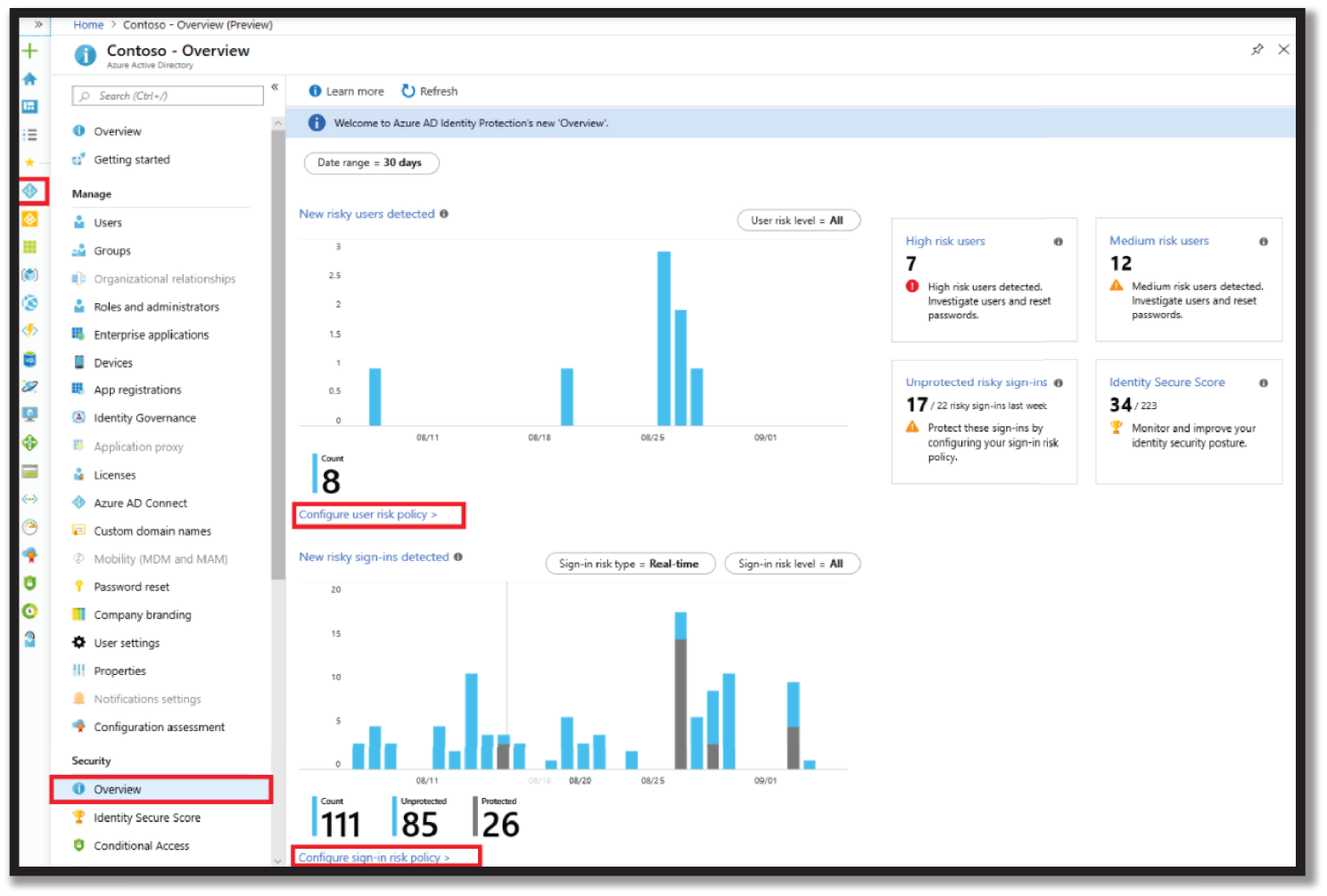This screenshot has height=896, width=1327.
Task: Click menu scrollbar down arrow
Action: click(x=278, y=860)
